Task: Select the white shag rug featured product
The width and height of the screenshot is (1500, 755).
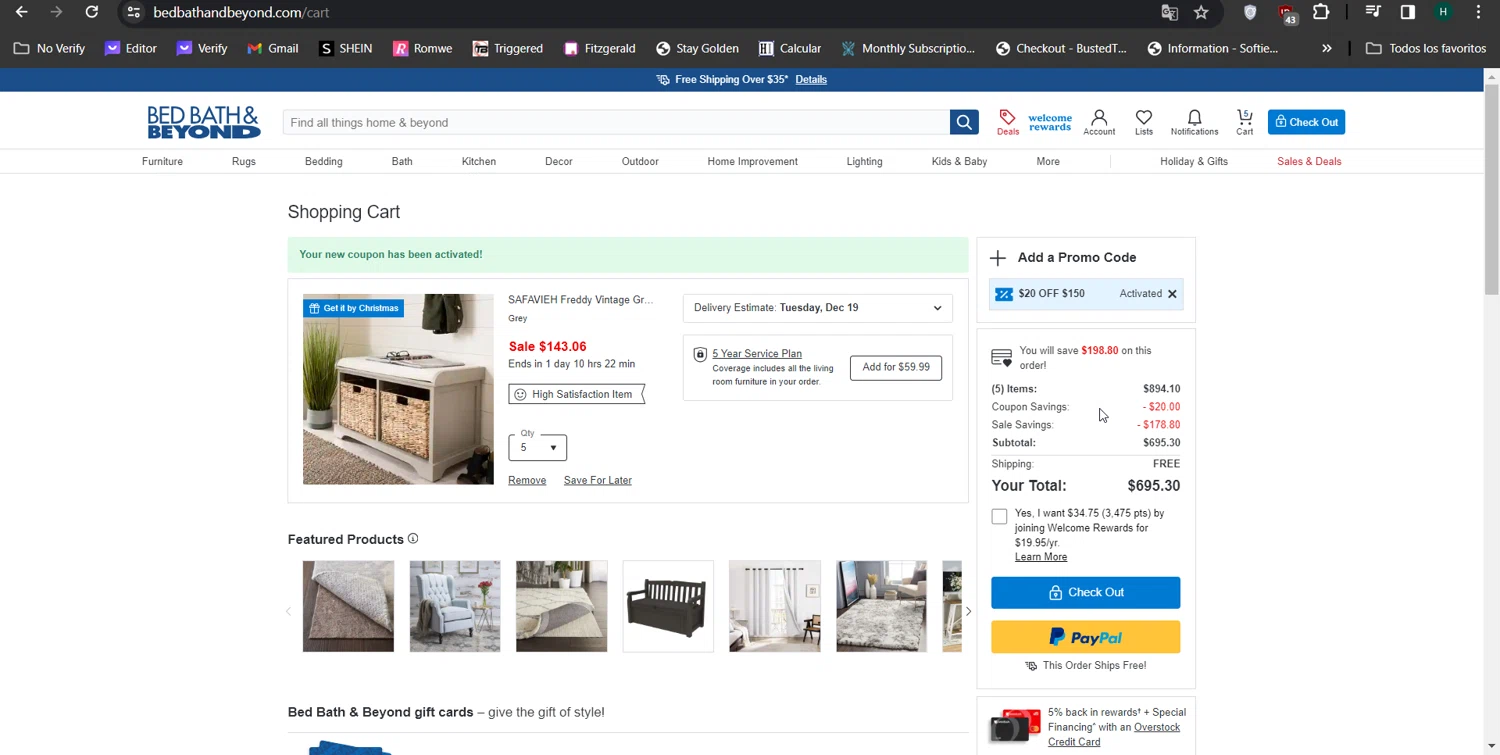Action: click(881, 606)
